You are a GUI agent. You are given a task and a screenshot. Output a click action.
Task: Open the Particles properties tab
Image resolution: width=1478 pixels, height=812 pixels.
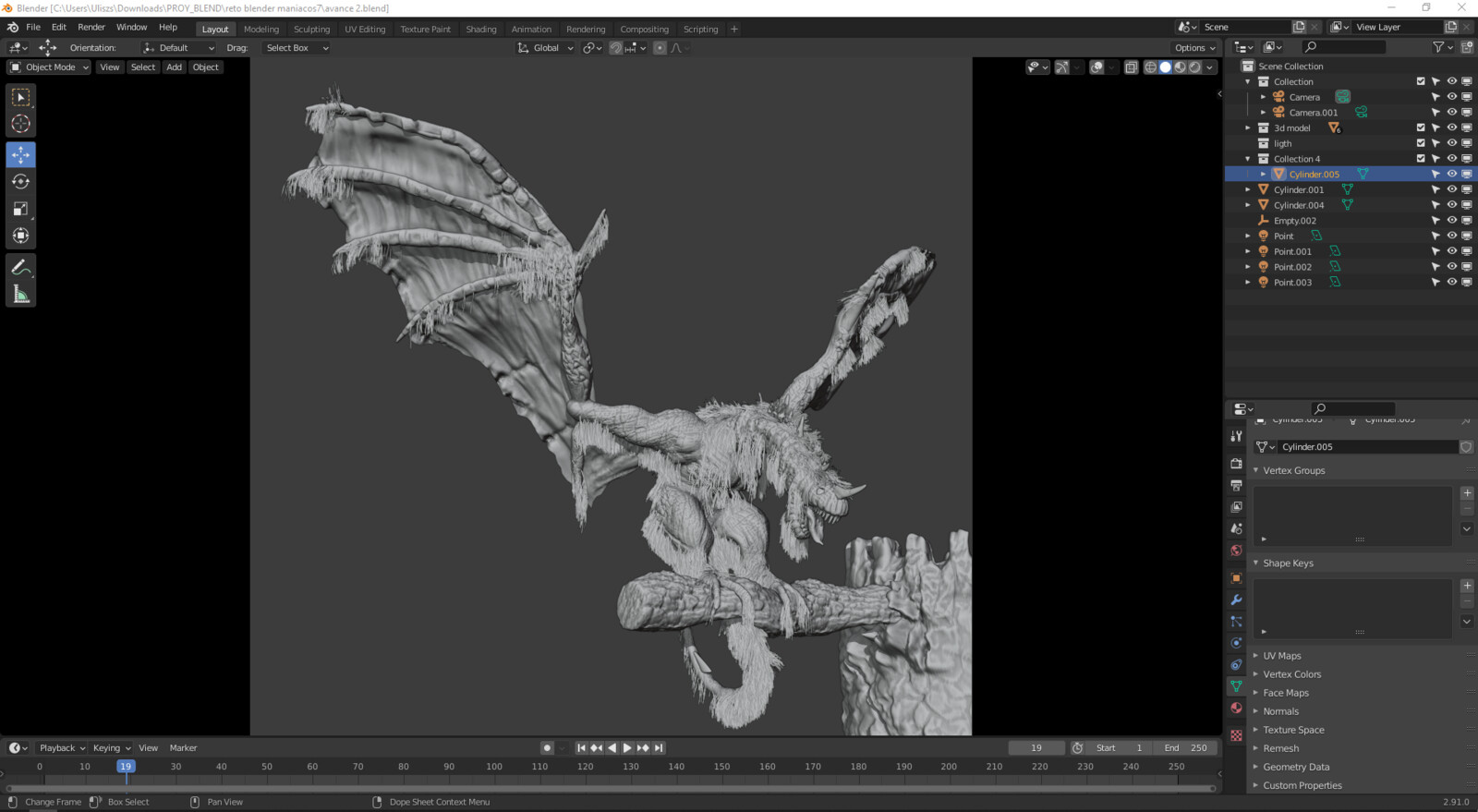coord(1236,622)
